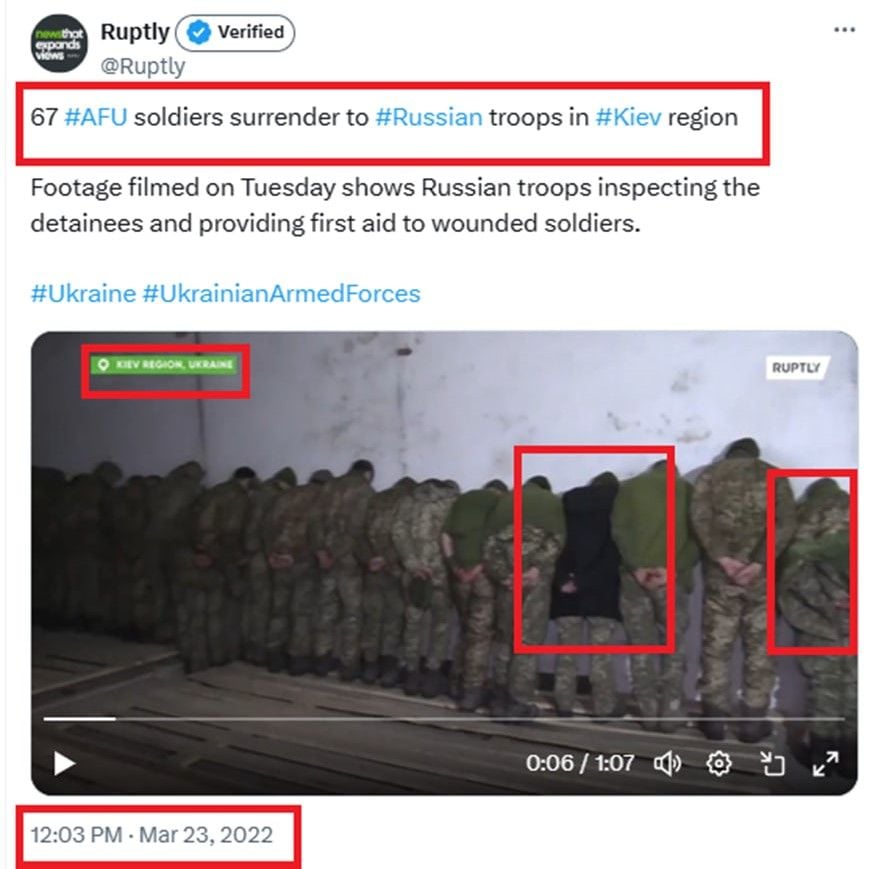Open the #UkrainianArmedForces hashtag
This screenshot has height=869, width=881.
(x=281, y=294)
